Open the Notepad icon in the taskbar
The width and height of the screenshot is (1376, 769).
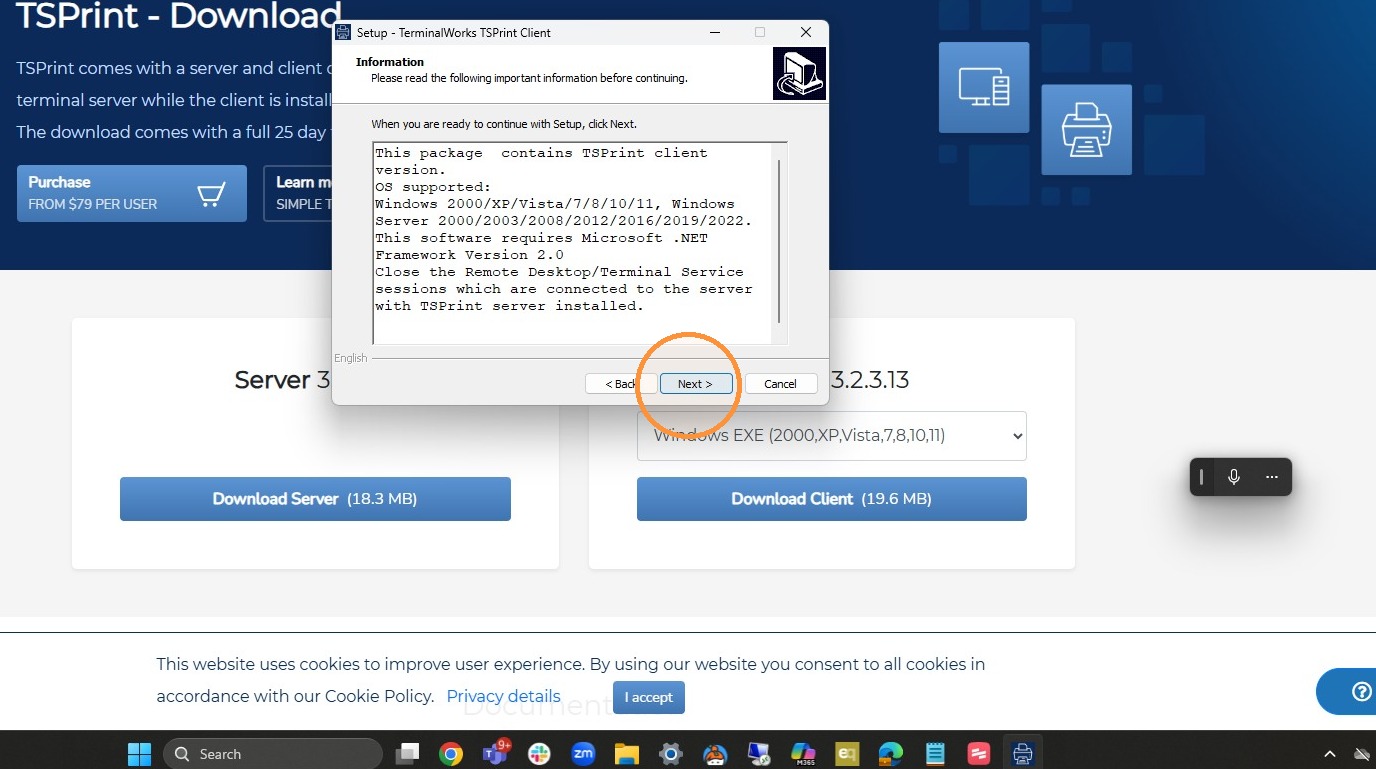click(935, 754)
